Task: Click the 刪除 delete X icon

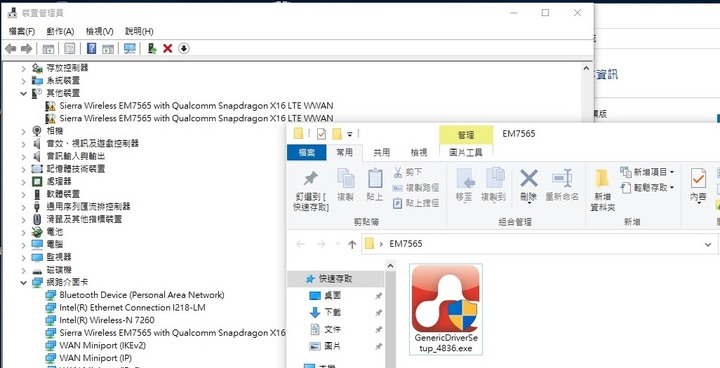Action: 529,178
